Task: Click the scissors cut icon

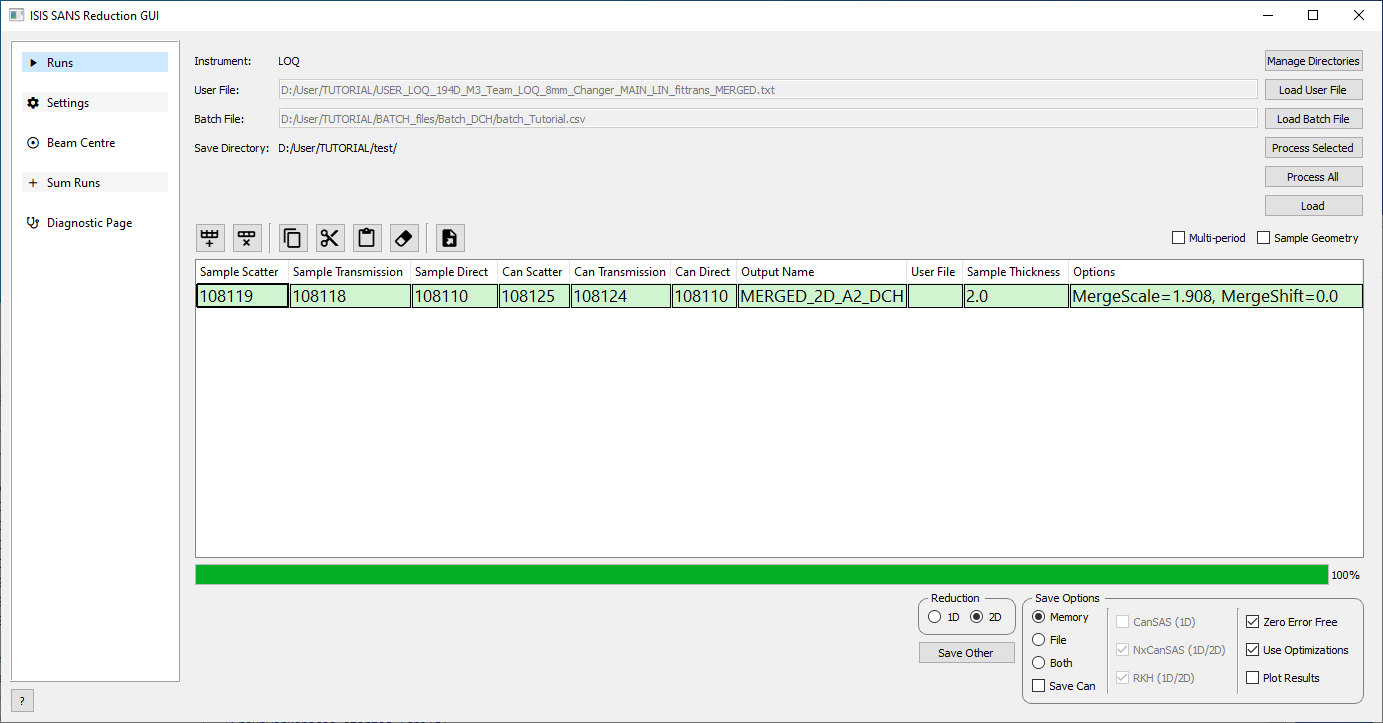Action: (x=330, y=238)
